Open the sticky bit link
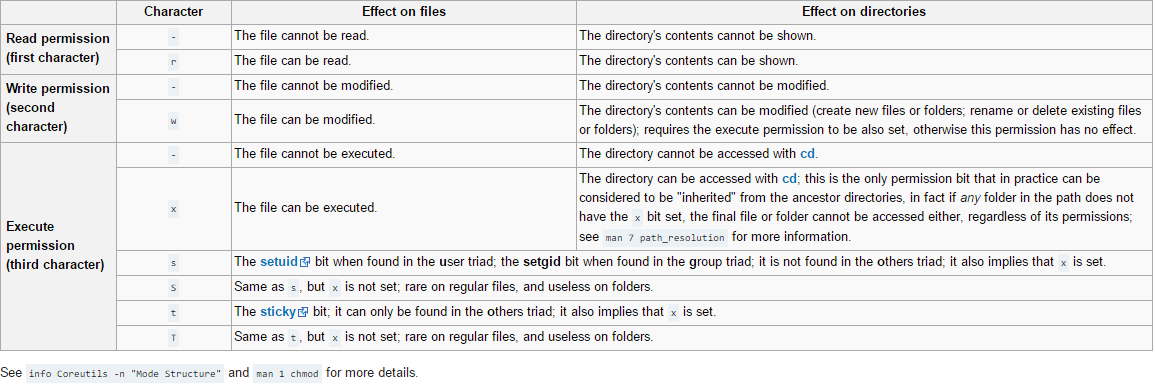This screenshot has height=386, width=1155. coord(278,312)
